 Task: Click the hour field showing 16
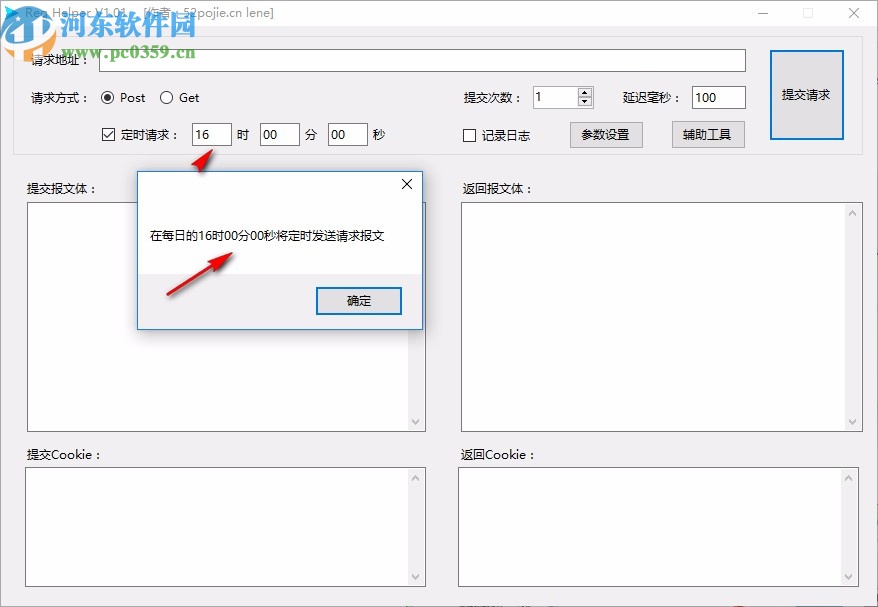click(211, 134)
